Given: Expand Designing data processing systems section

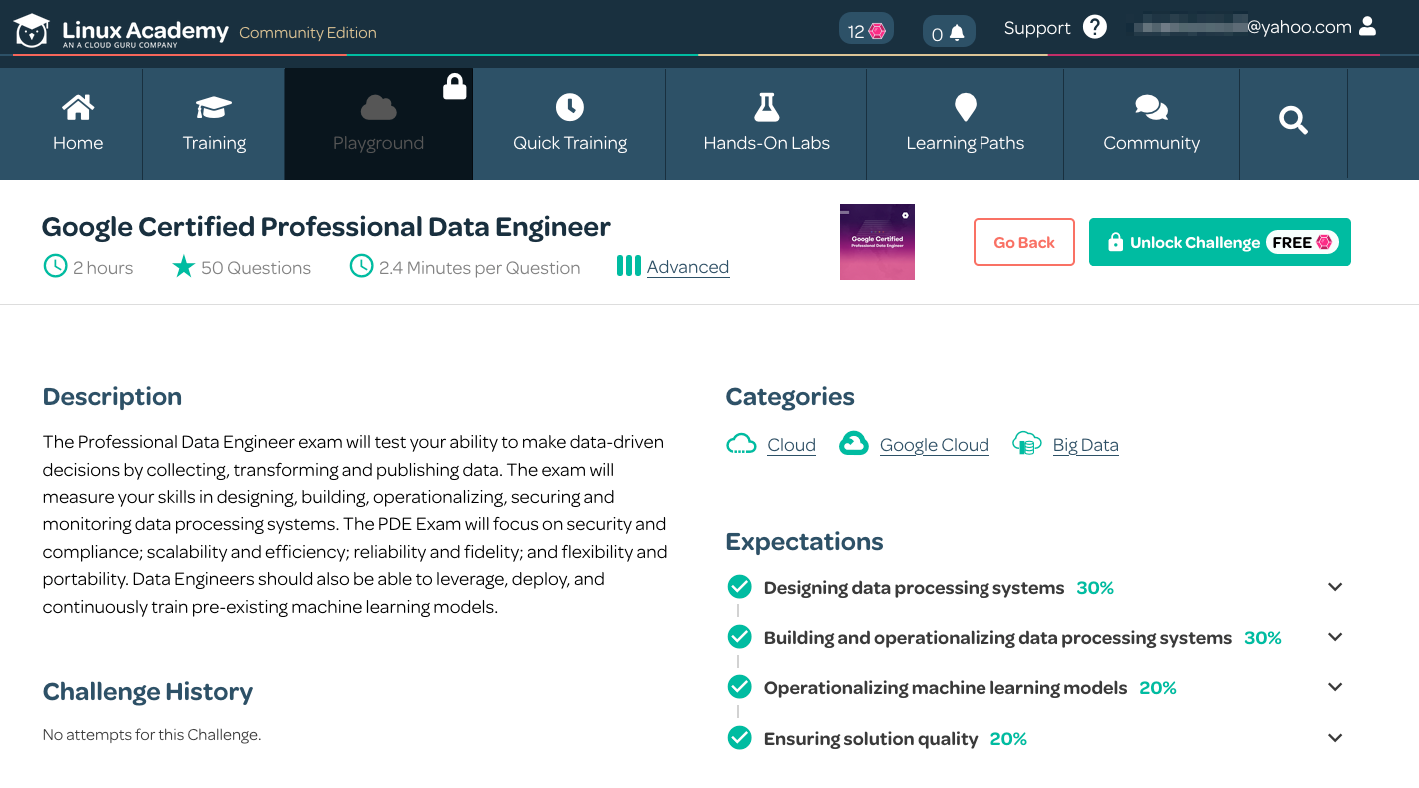Looking at the screenshot, I should pos(1335,587).
